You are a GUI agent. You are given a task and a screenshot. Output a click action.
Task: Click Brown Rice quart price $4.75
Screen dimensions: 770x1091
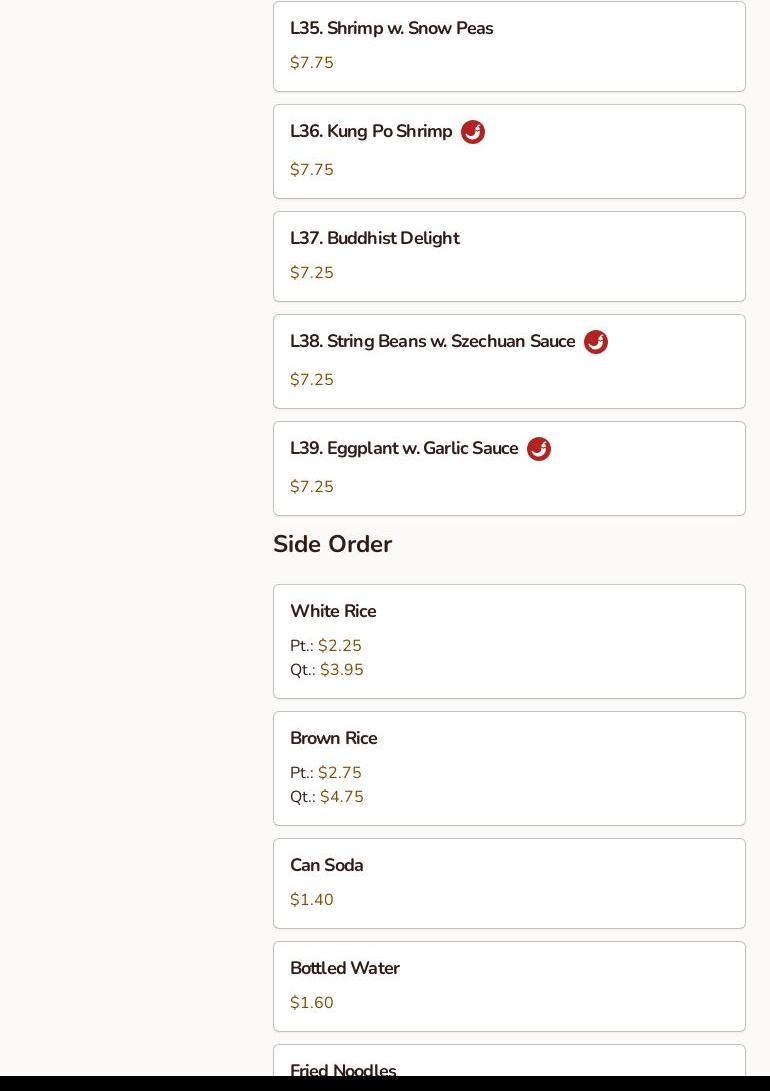coord(342,797)
